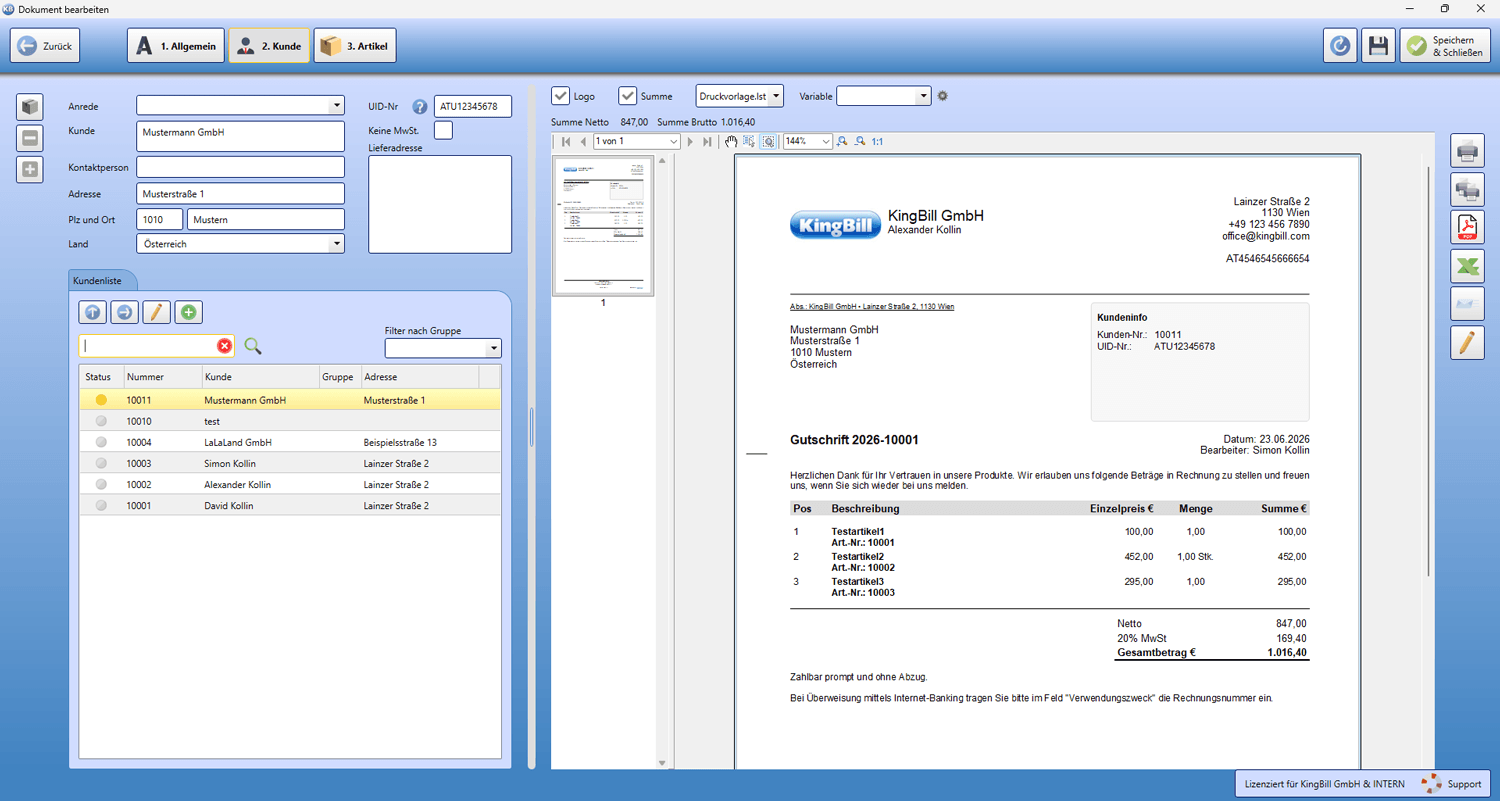Click the gray plus icon left of Kontaktperson

click(x=30, y=169)
